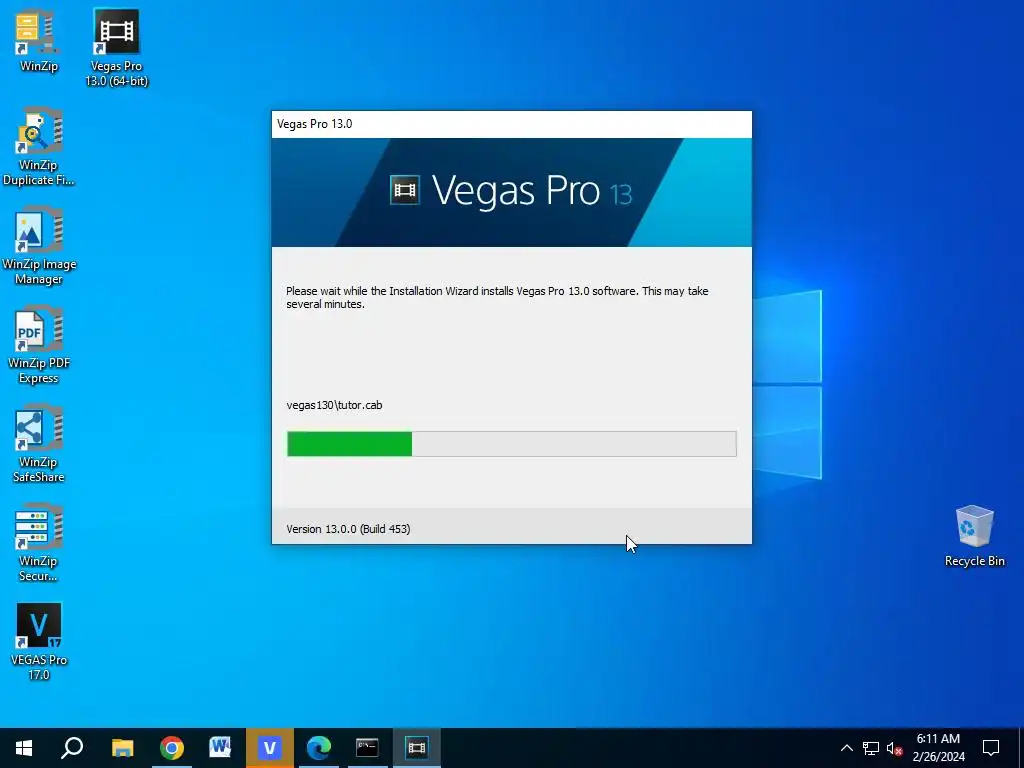Open Microsoft Edge from taskbar
The height and width of the screenshot is (768, 1024).
pos(319,748)
